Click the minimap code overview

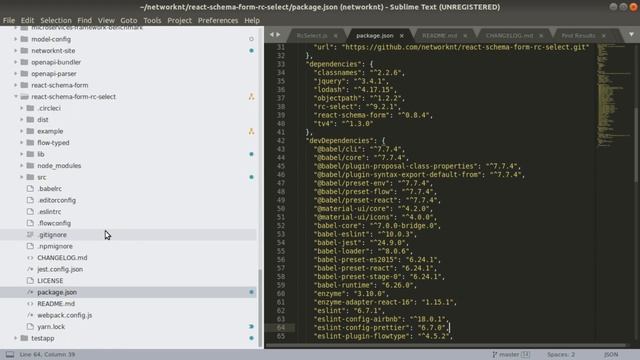tap(614, 95)
